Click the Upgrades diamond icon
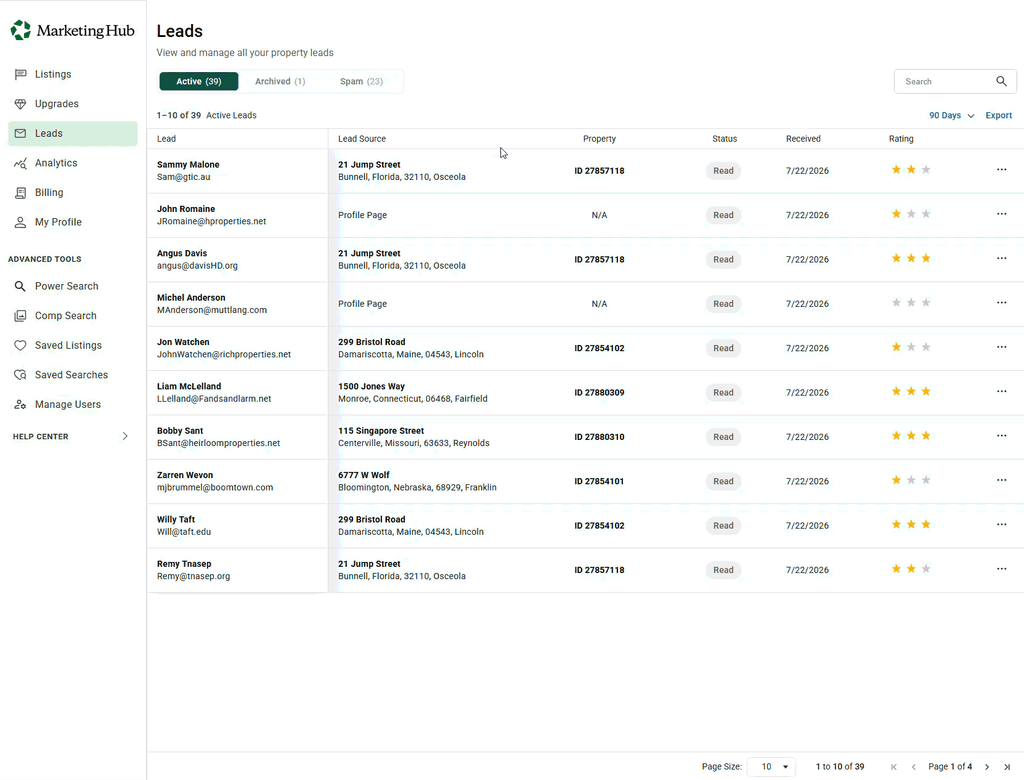 20,104
